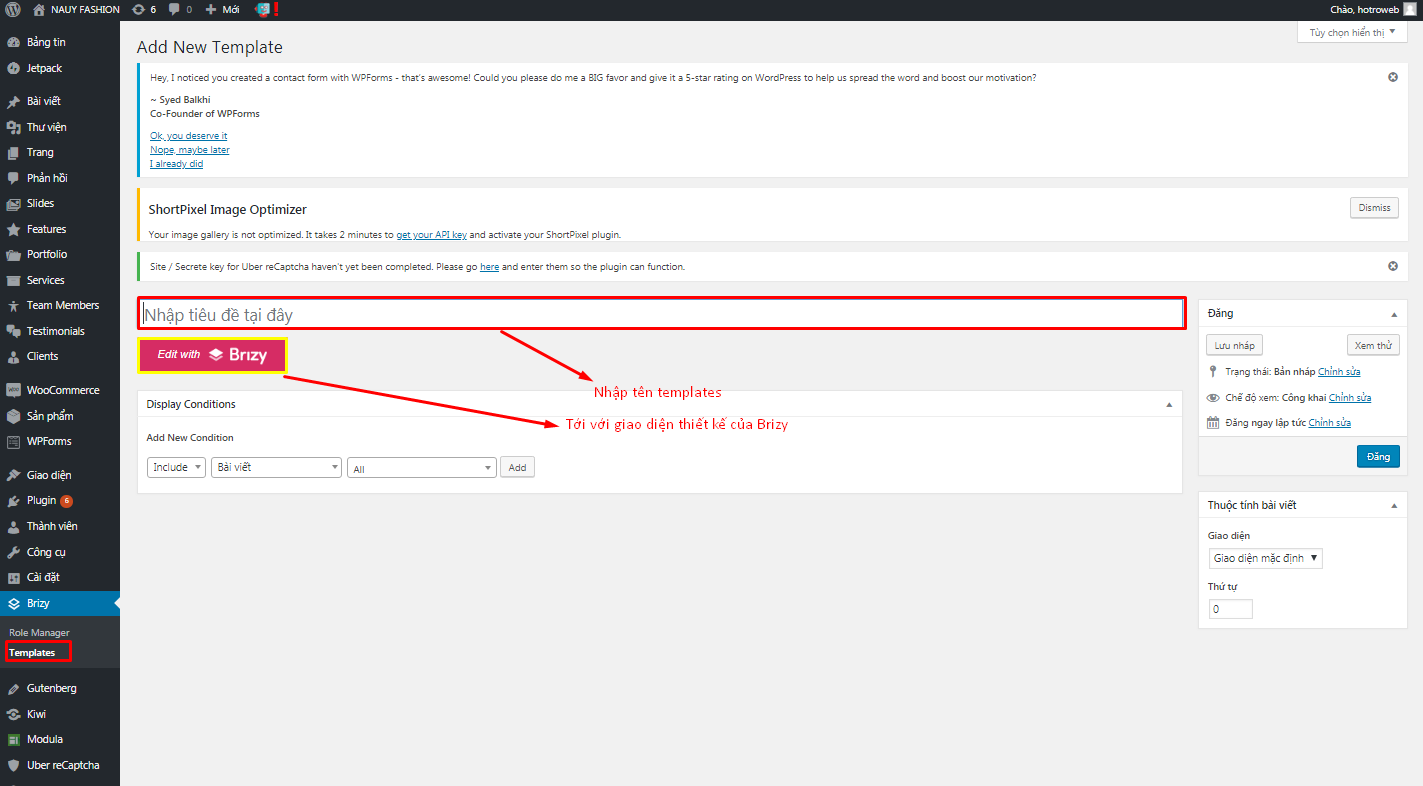Click the Trang pages icon

pos(13,152)
